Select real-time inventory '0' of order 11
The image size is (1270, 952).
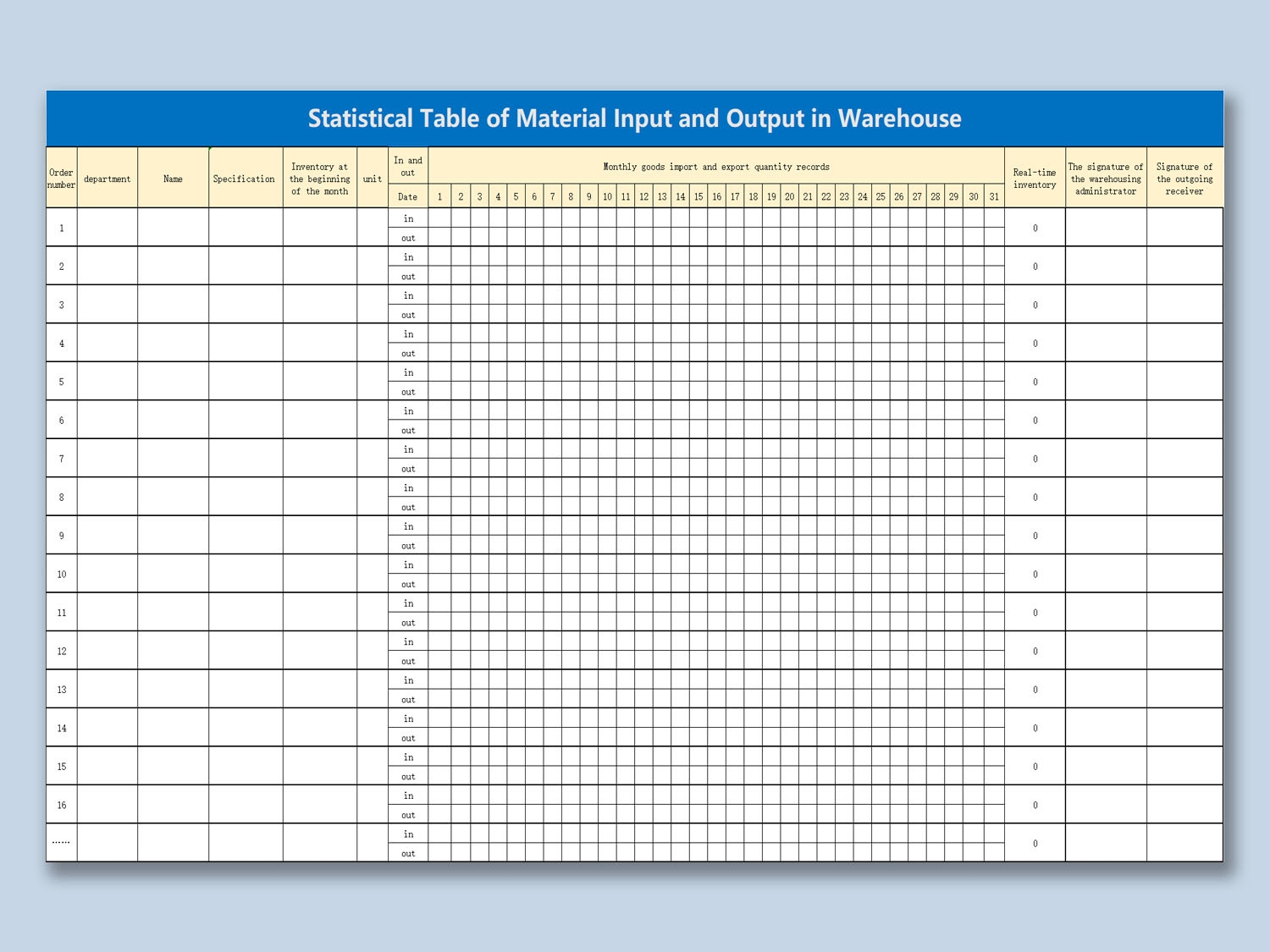[x=1035, y=613]
